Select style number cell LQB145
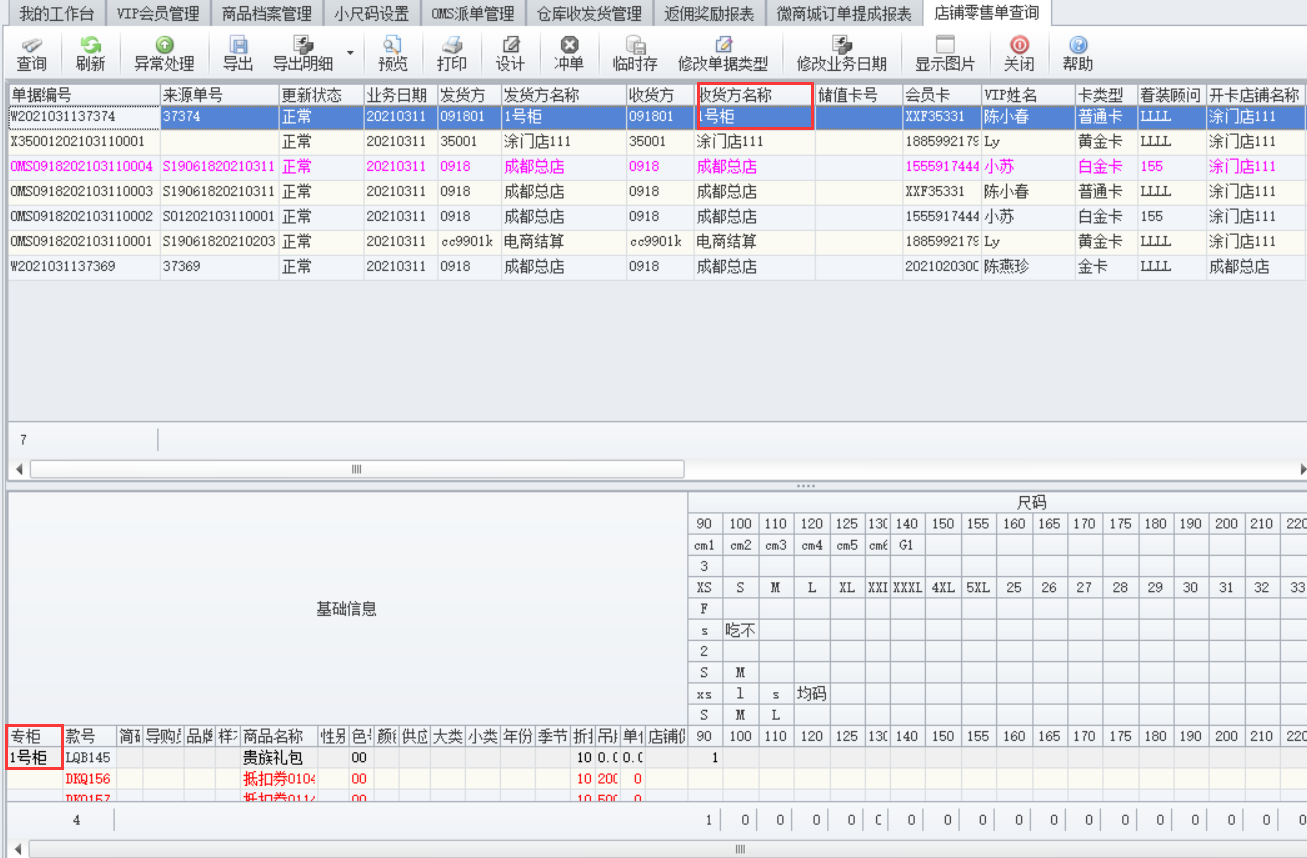The height and width of the screenshot is (858, 1307). (90, 759)
